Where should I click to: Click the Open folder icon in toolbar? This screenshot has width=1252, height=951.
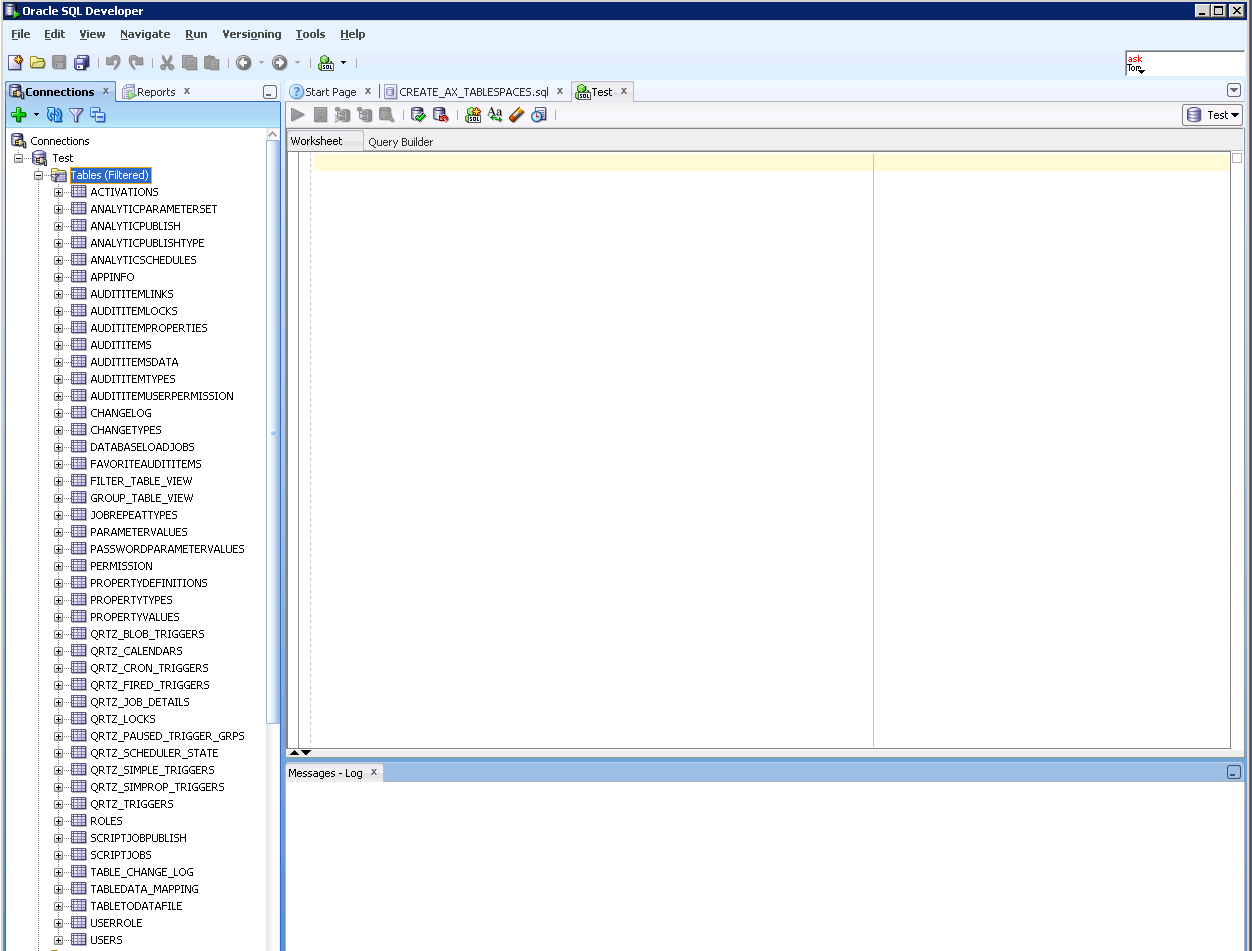(x=37, y=62)
